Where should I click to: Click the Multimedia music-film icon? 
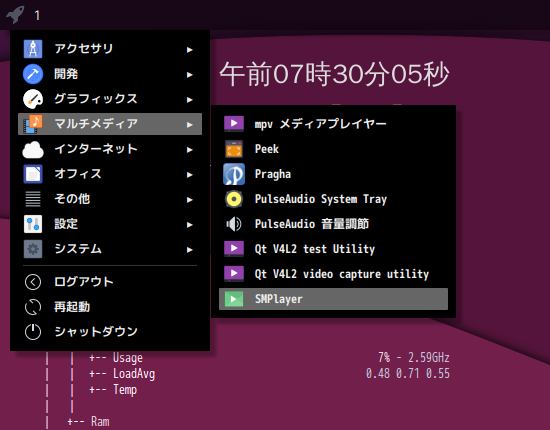coord(33,124)
